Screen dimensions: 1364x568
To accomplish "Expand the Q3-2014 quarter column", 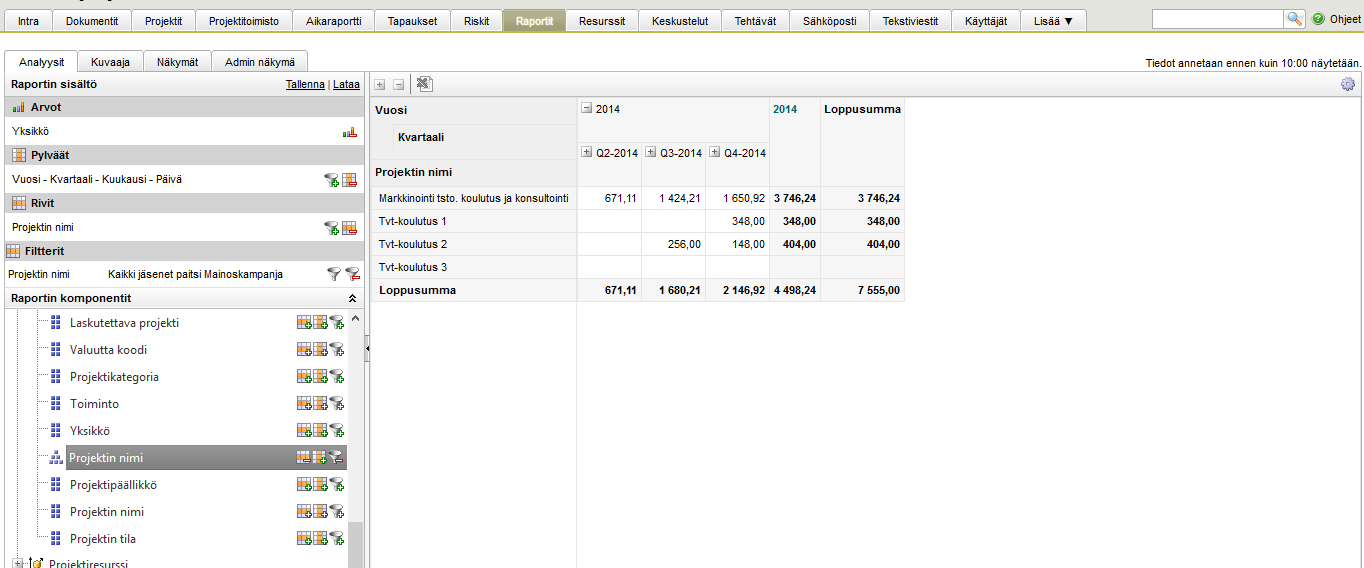I will pos(651,153).
